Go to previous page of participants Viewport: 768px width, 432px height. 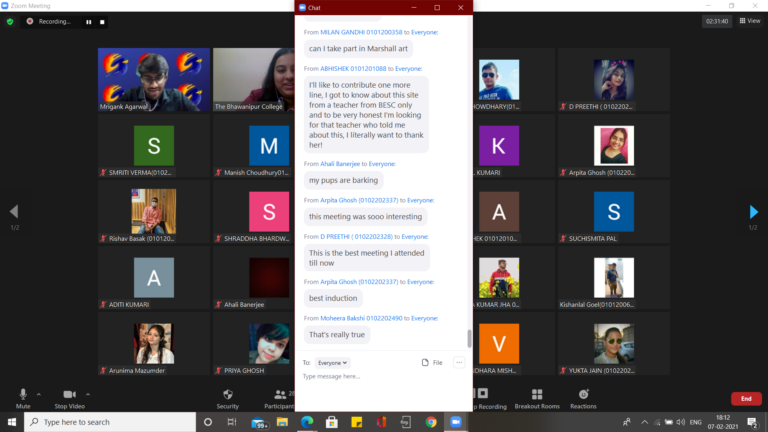13,211
